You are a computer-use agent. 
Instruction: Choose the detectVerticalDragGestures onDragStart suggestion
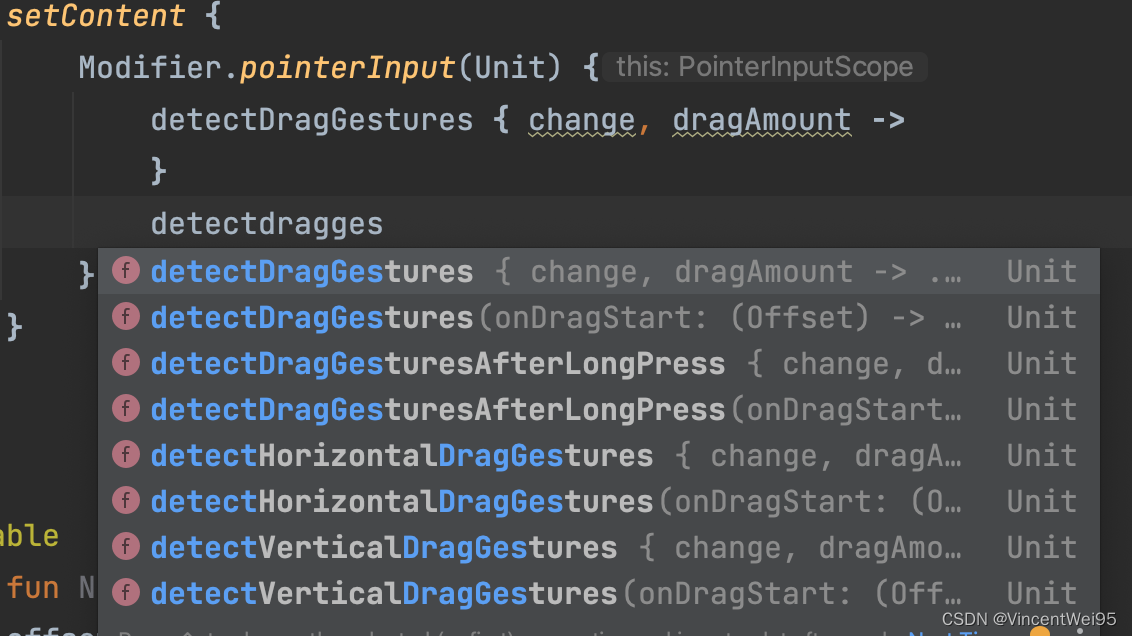[x=383, y=593]
